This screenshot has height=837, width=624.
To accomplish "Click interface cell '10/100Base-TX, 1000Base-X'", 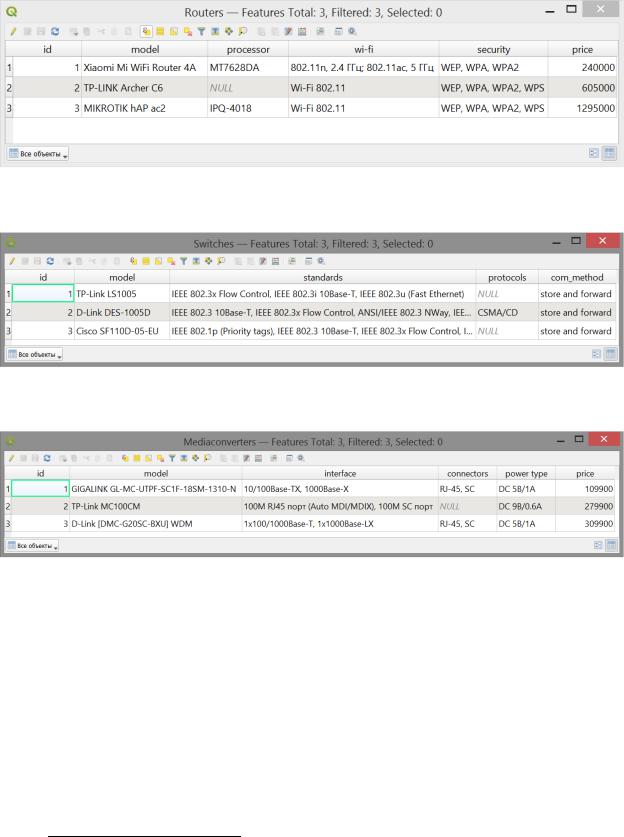I will (340, 489).
